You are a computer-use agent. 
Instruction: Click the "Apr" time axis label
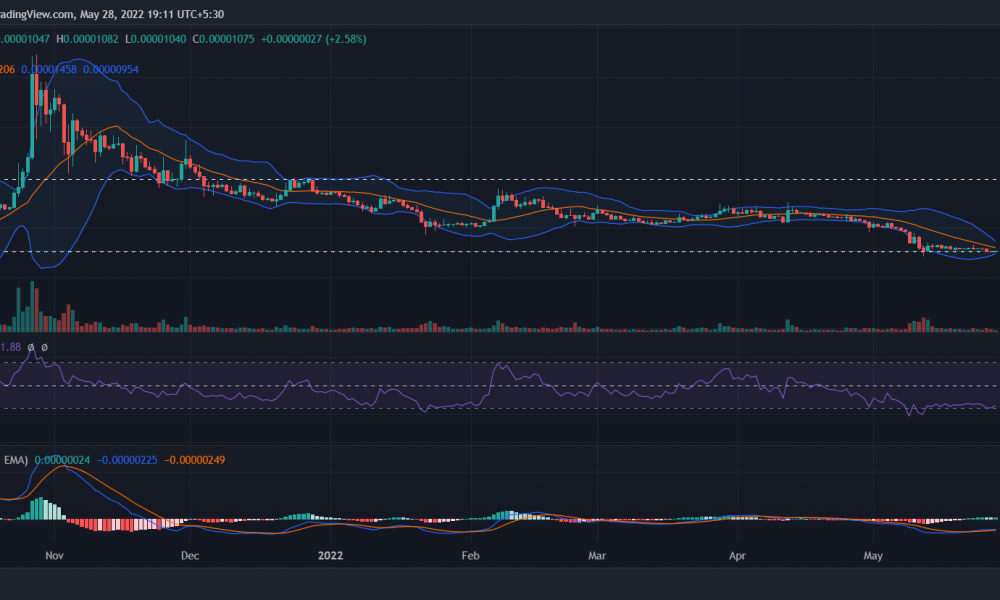(737, 555)
